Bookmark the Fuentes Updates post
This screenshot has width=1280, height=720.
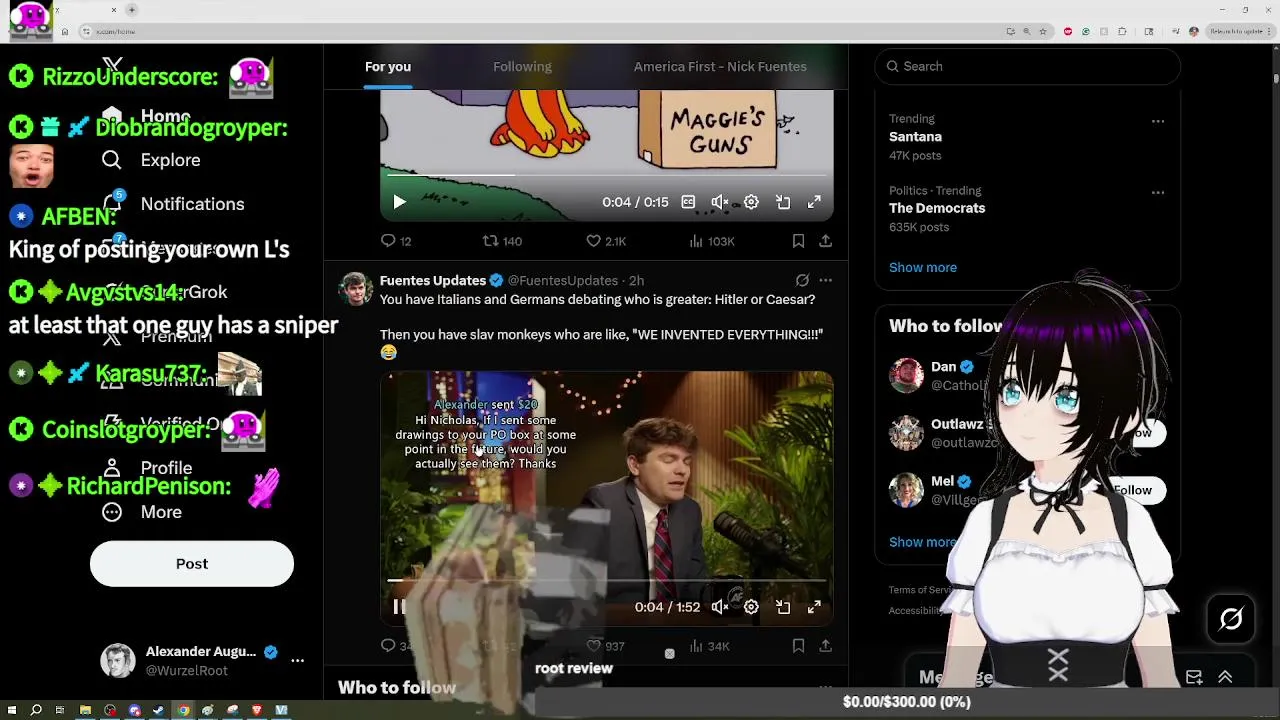pos(798,646)
